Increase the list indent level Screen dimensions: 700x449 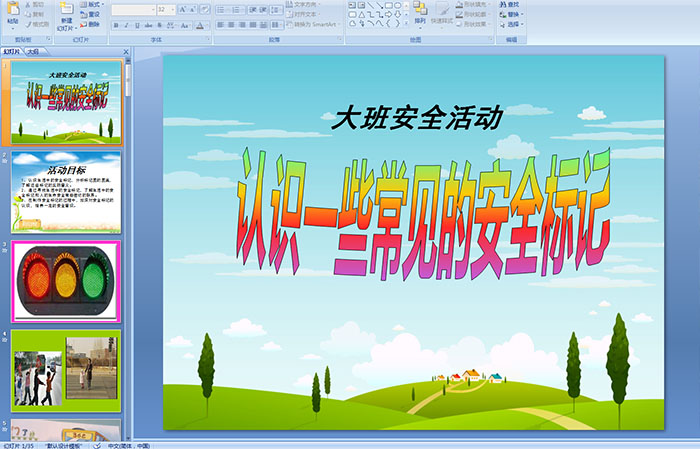pyautogui.click(x=263, y=9)
